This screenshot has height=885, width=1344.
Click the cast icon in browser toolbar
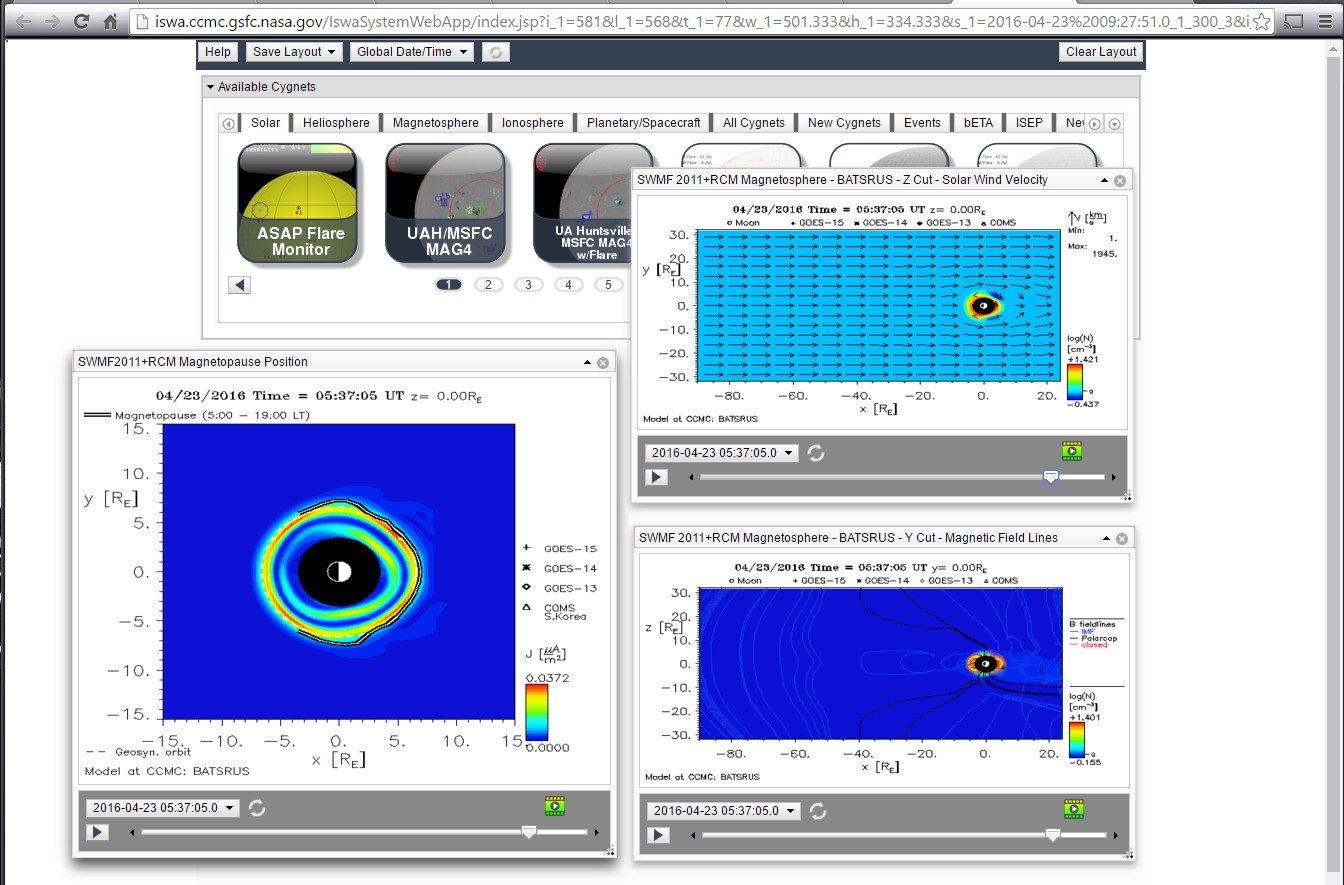click(1295, 21)
